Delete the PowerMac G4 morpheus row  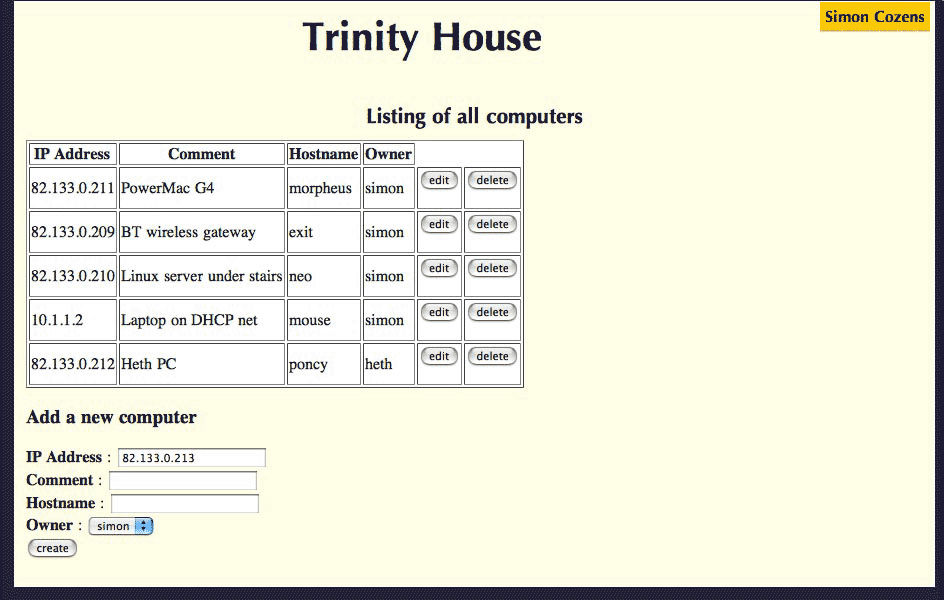492,181
